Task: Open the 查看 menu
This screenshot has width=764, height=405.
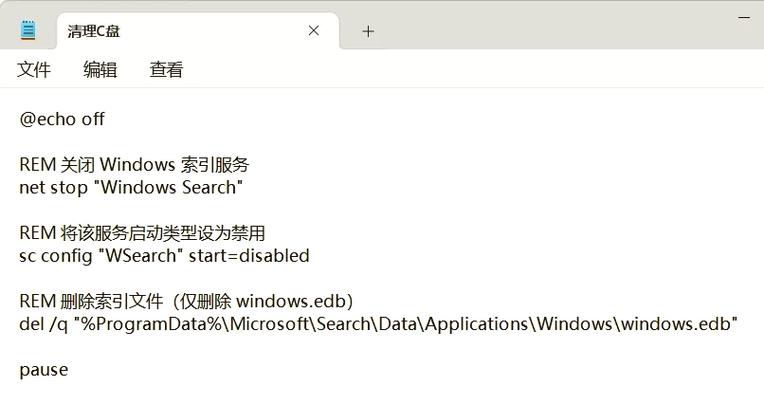Action: [x=166, y=70]
